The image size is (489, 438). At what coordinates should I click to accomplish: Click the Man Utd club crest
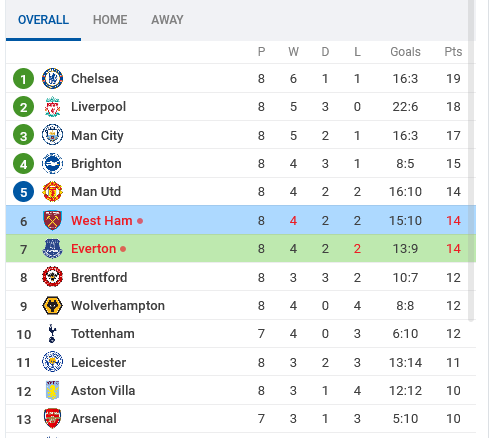point(52,192)
